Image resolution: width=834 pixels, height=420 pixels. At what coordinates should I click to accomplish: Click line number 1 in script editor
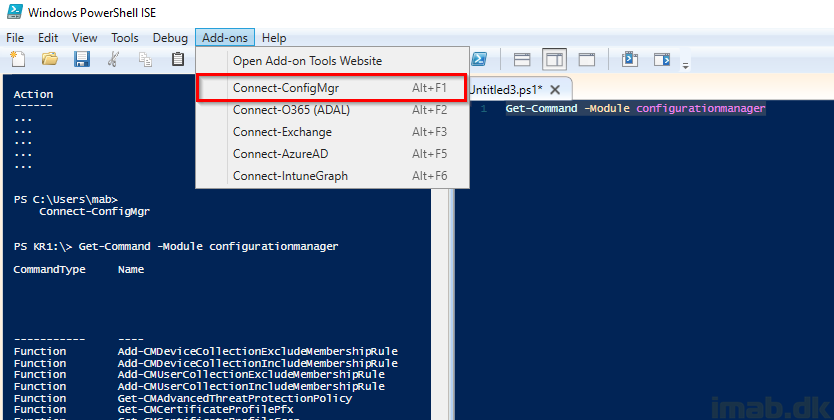pyautogui.click(x=483, y=109)
